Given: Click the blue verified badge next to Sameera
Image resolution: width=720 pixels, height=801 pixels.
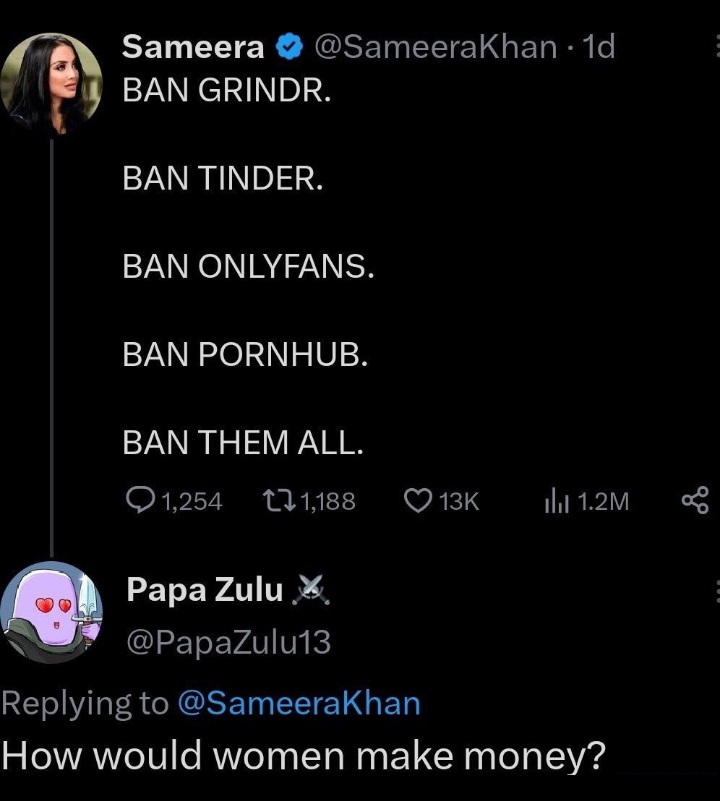Looking at the screenshot, I should 290,47.
